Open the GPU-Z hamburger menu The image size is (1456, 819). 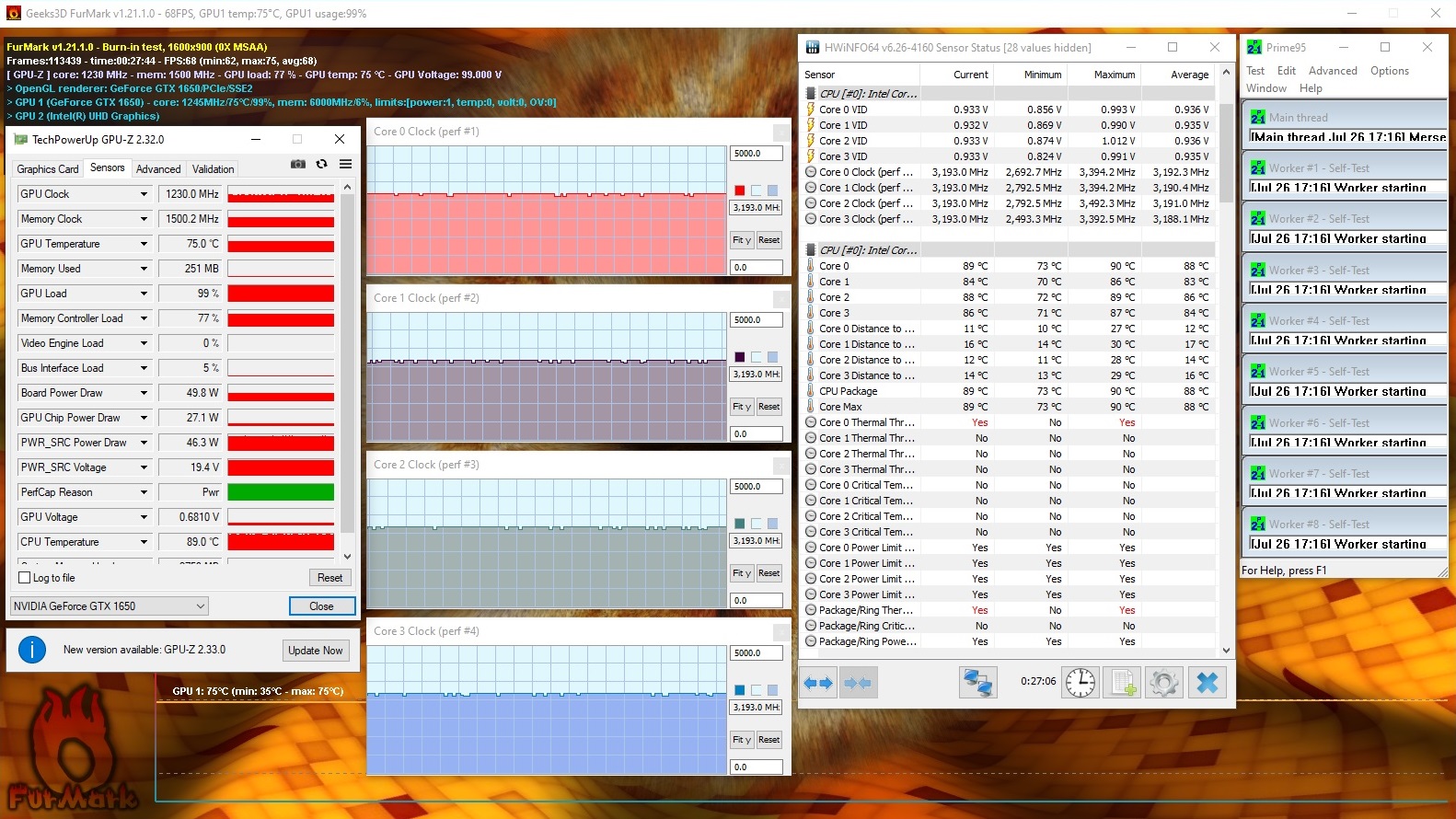pos(346,164)
